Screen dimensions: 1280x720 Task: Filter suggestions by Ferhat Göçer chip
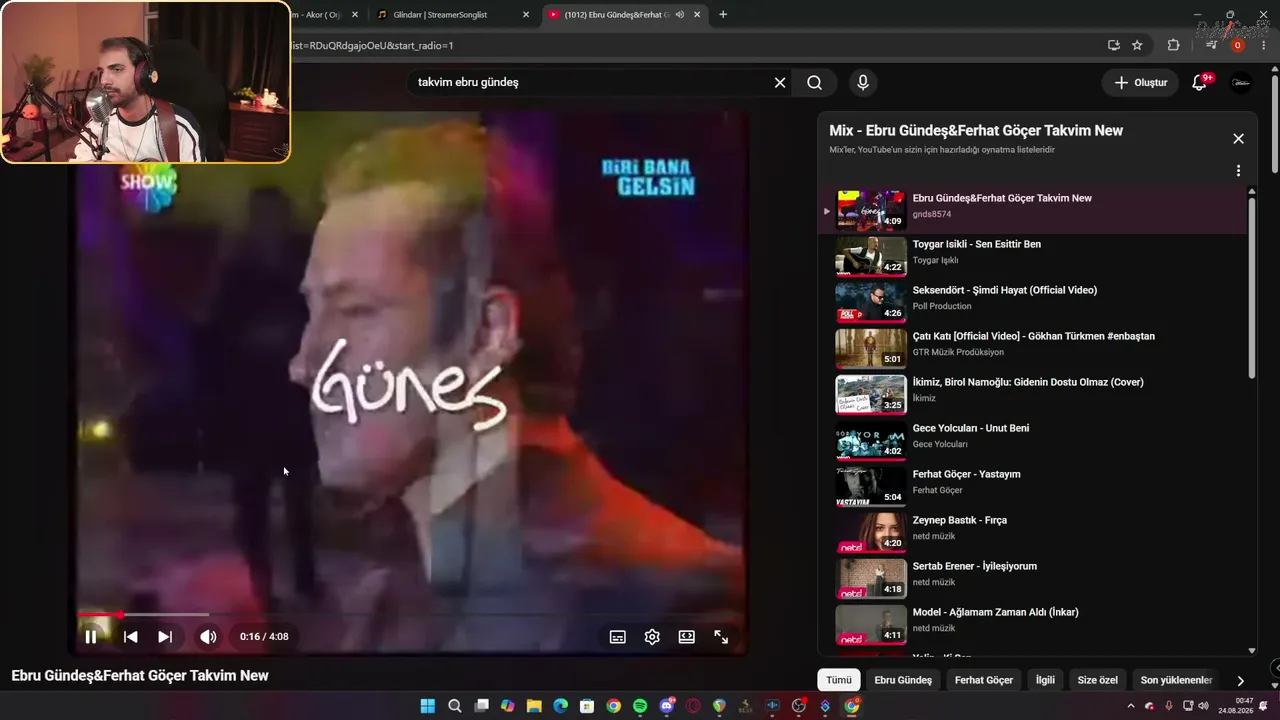[984, 680]
